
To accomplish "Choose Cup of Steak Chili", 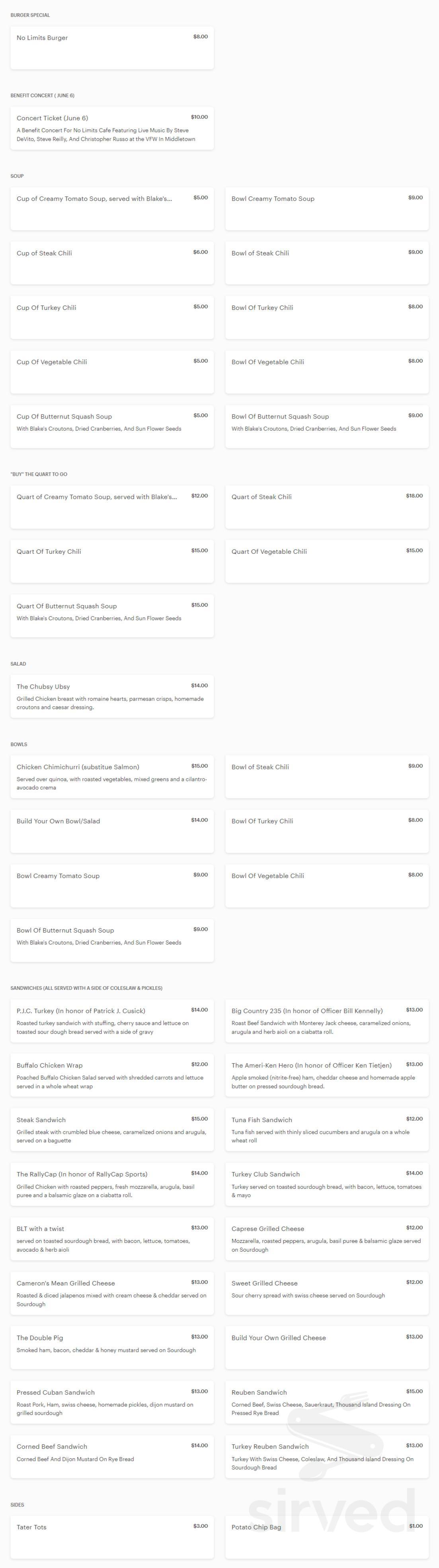I will tap(112, 263).
